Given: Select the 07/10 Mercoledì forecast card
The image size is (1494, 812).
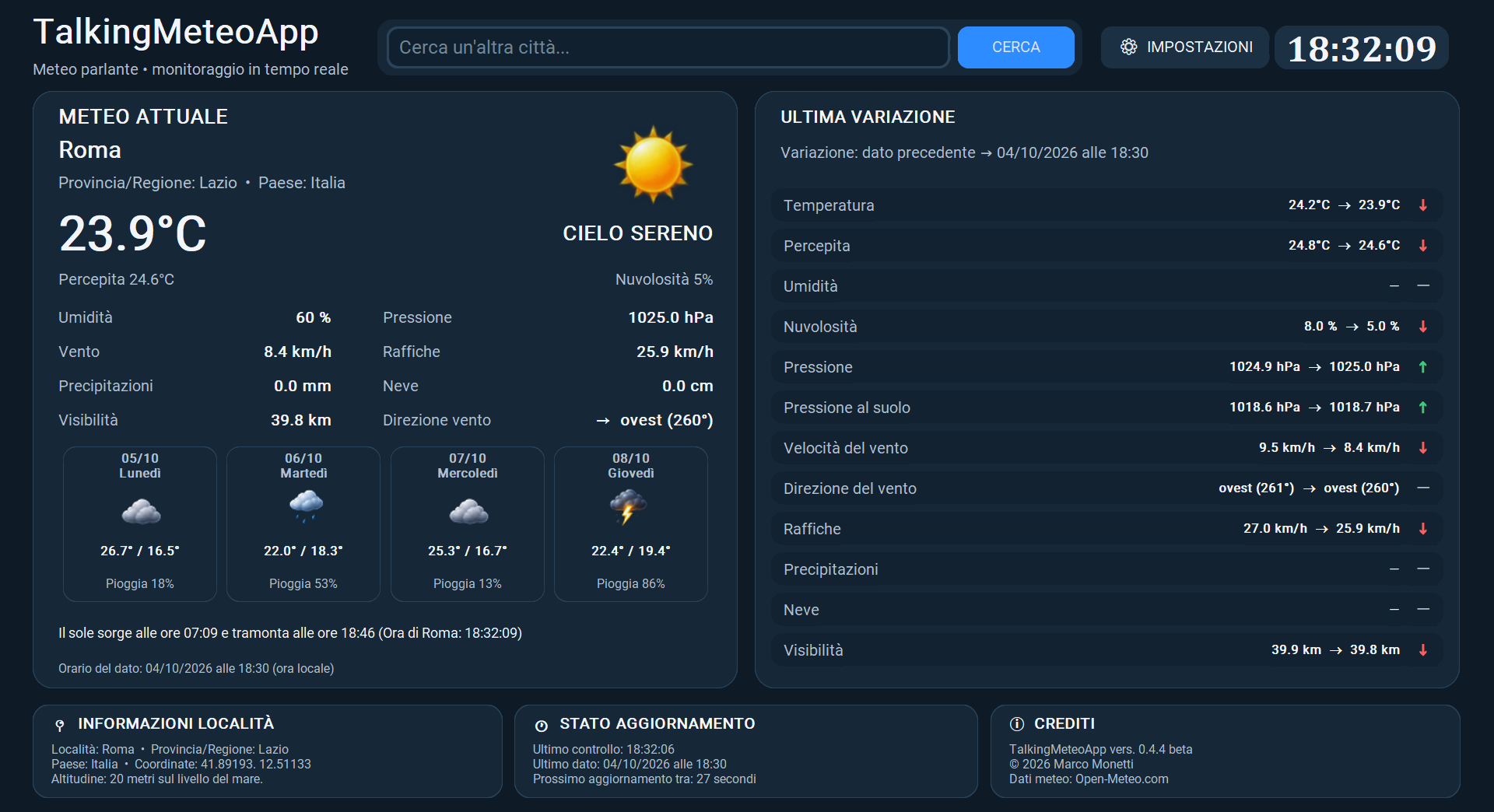Looking at the screenshot, I should (468, 523).
